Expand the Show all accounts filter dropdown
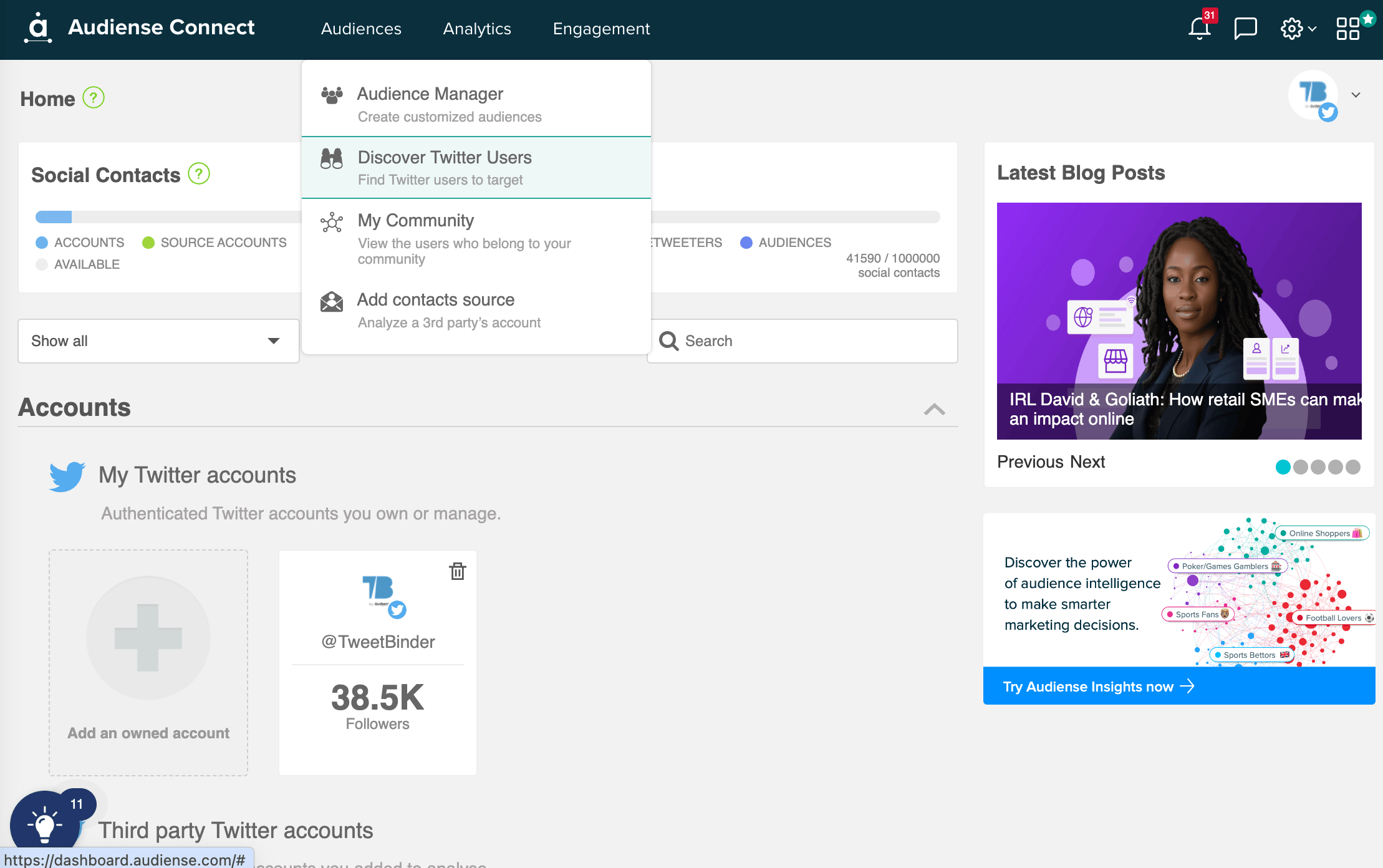Viewport: 1383px width, 868px height. point(156,341)
